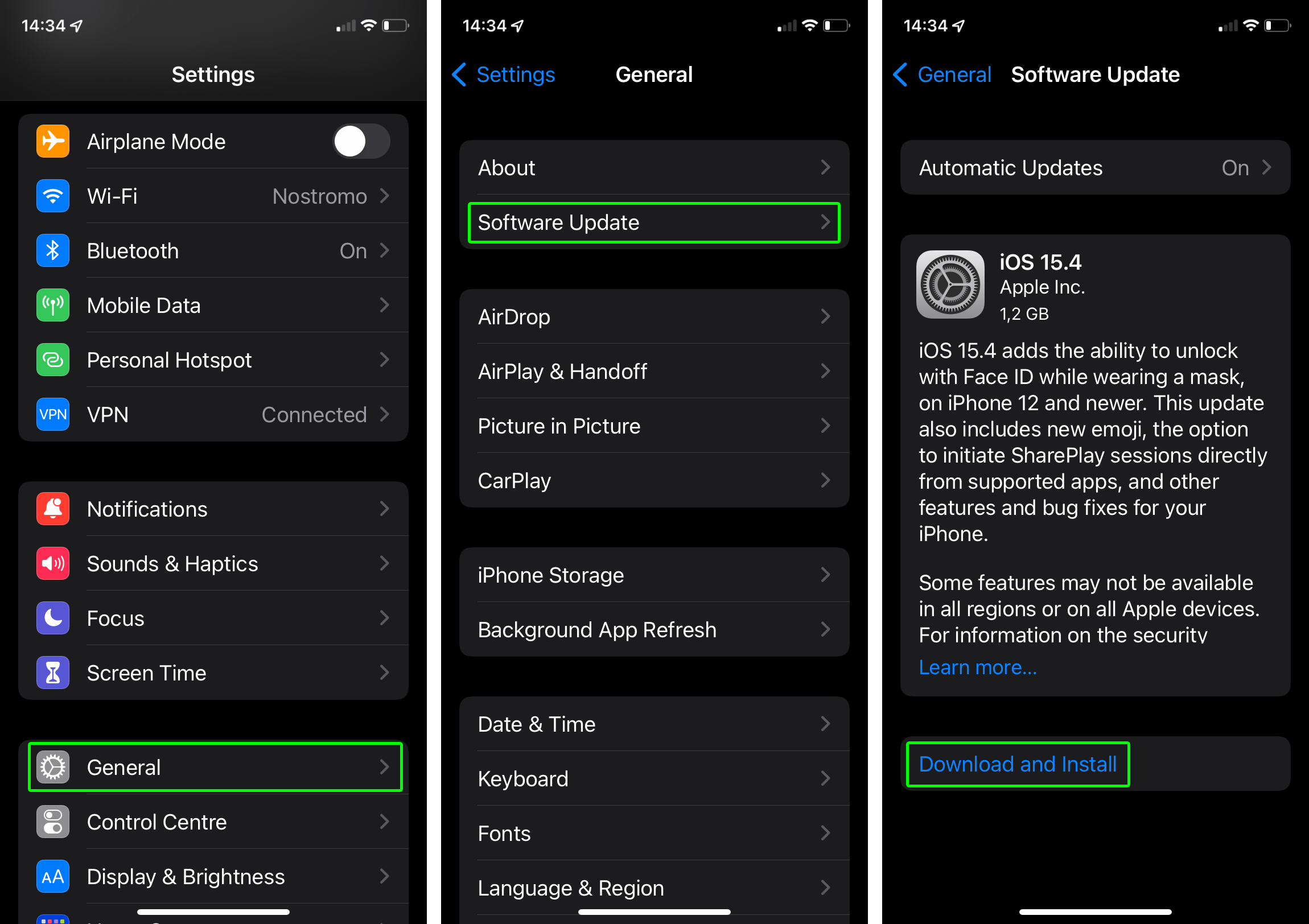This screenshot has width=1309, height=924.
Task: Tap the Airplane Mode icon
Action: click(x=52, y=141)
